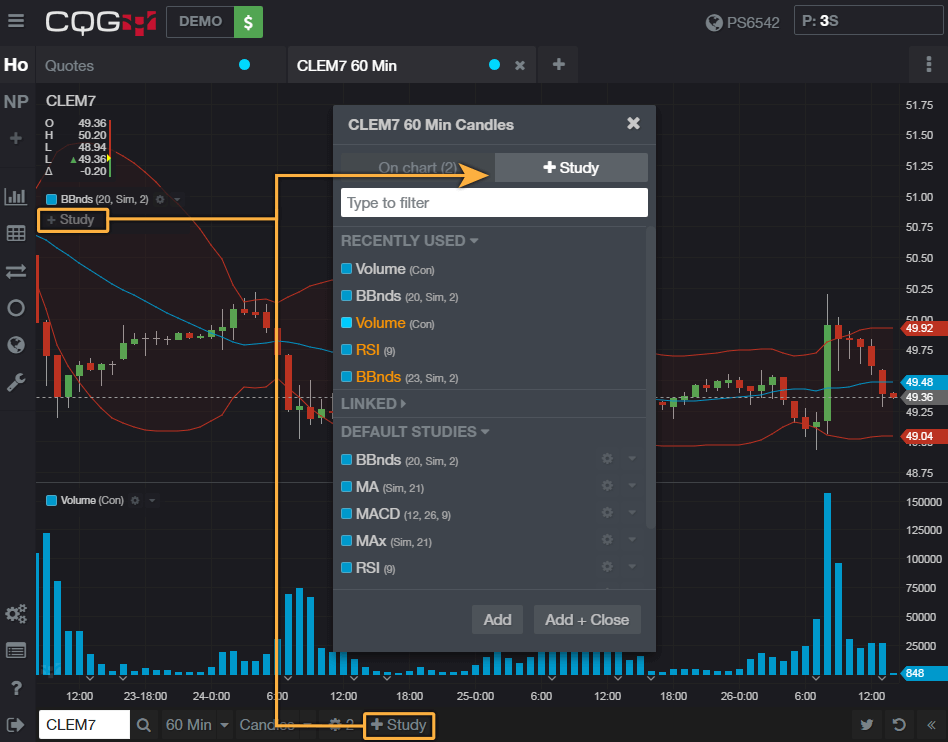Click the green dollar sign icon
The height and width of the screenshot is (742, 948).
[248, 21]
